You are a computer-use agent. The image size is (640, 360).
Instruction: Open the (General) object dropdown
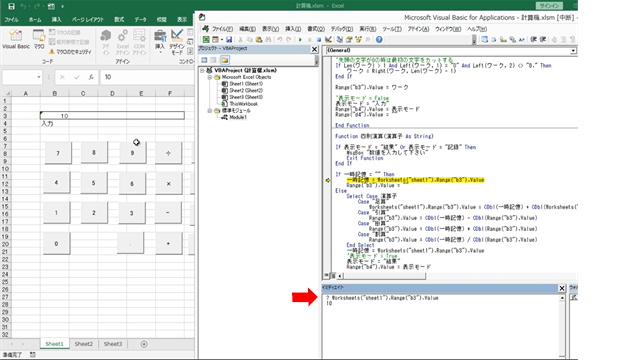(573, 51)
